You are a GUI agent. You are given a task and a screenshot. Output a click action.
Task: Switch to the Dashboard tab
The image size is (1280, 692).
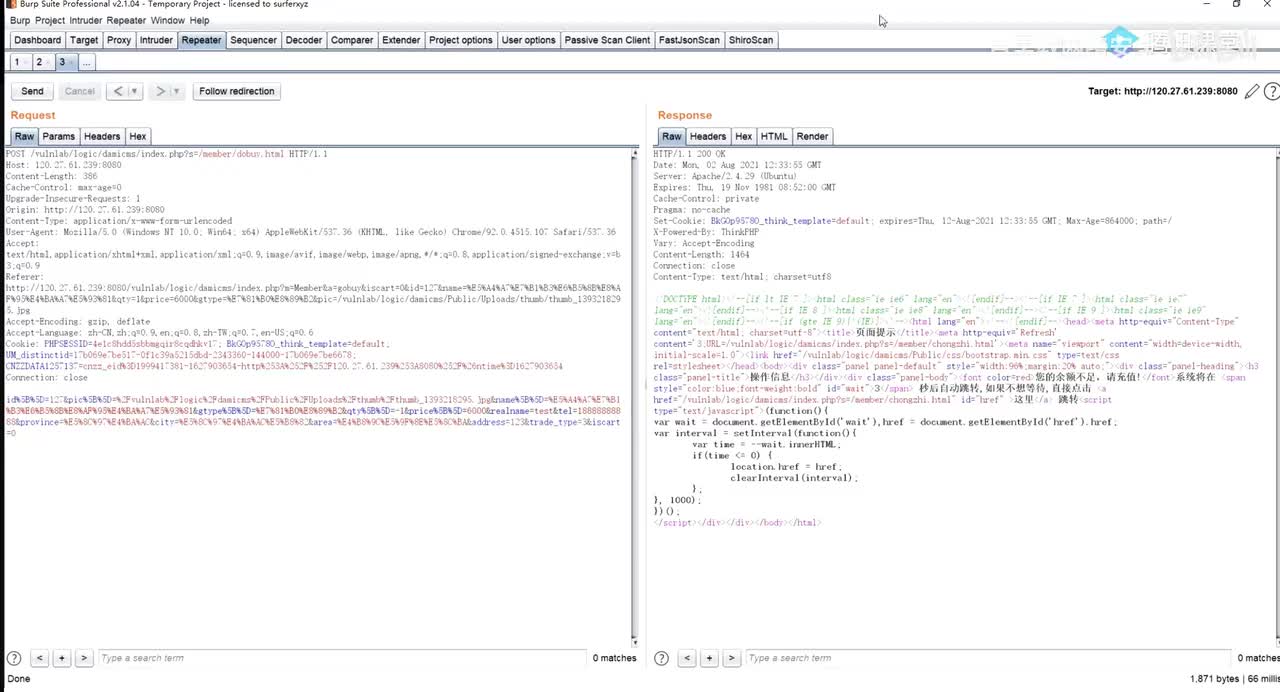[37, 40]
